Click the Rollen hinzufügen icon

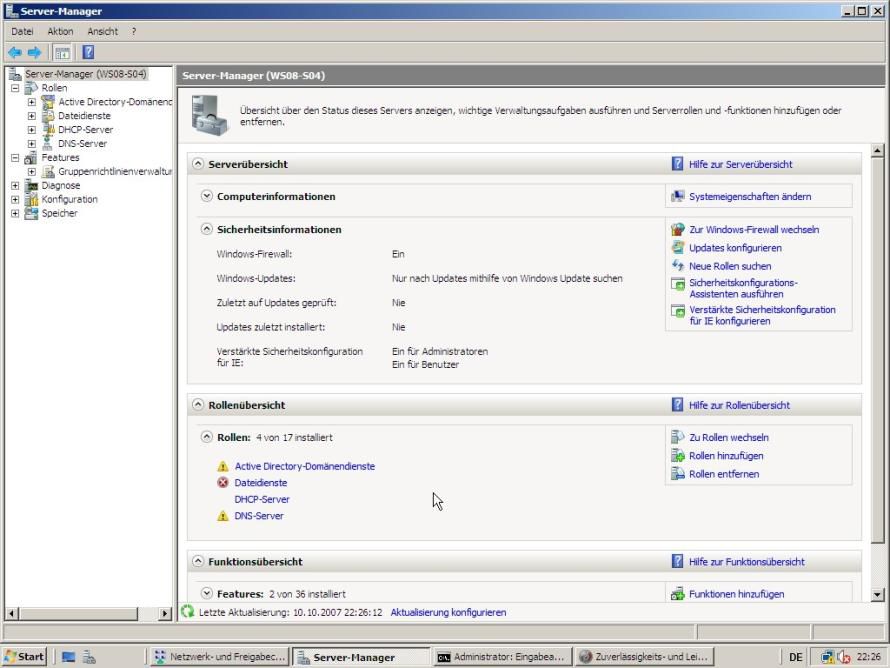pos(678,455)
